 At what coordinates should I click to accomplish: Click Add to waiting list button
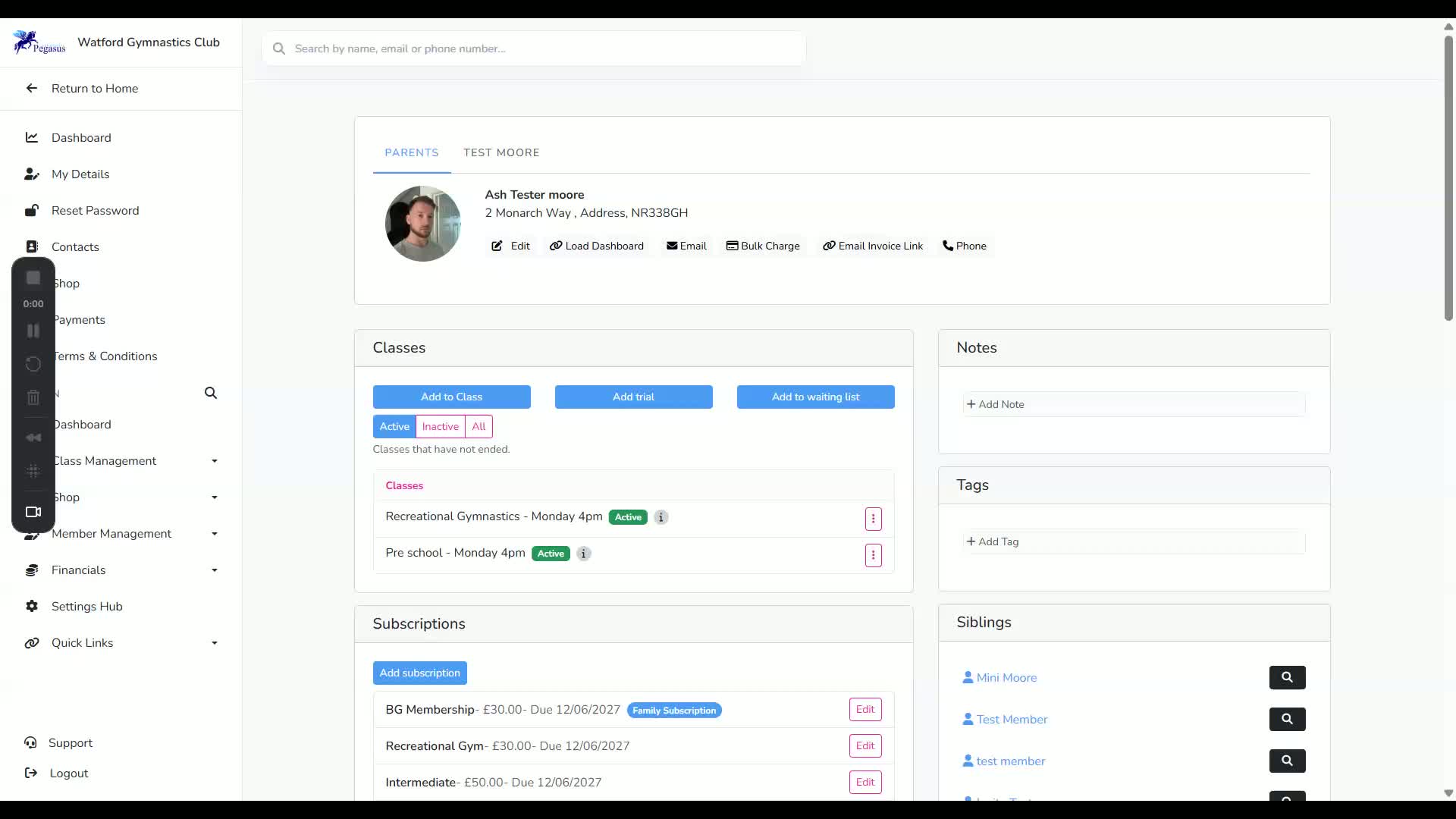coord(815,397)
